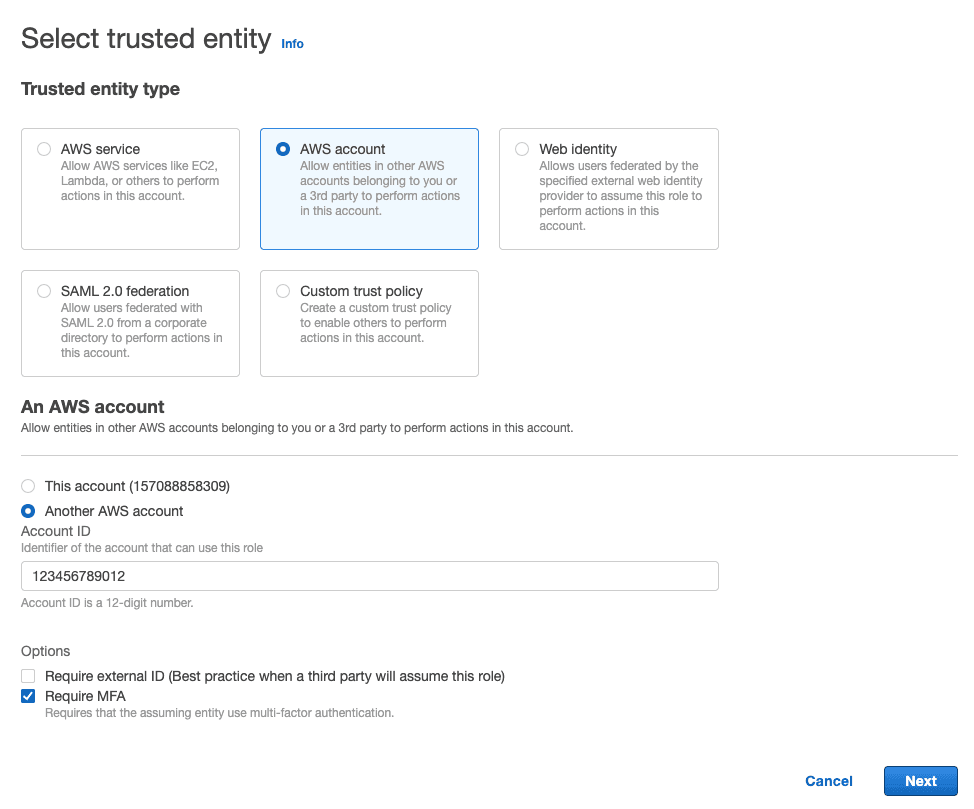Choose the AWS account radio circle

coord(283,149)
